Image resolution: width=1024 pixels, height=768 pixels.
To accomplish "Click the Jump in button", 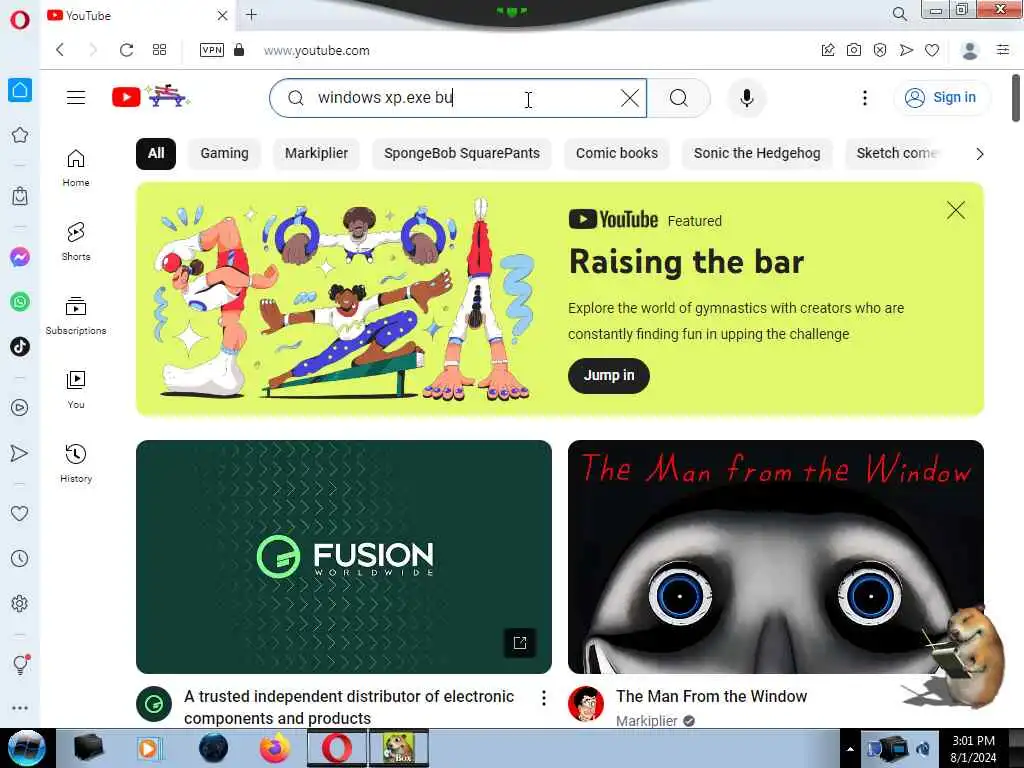I will [609, 376].
